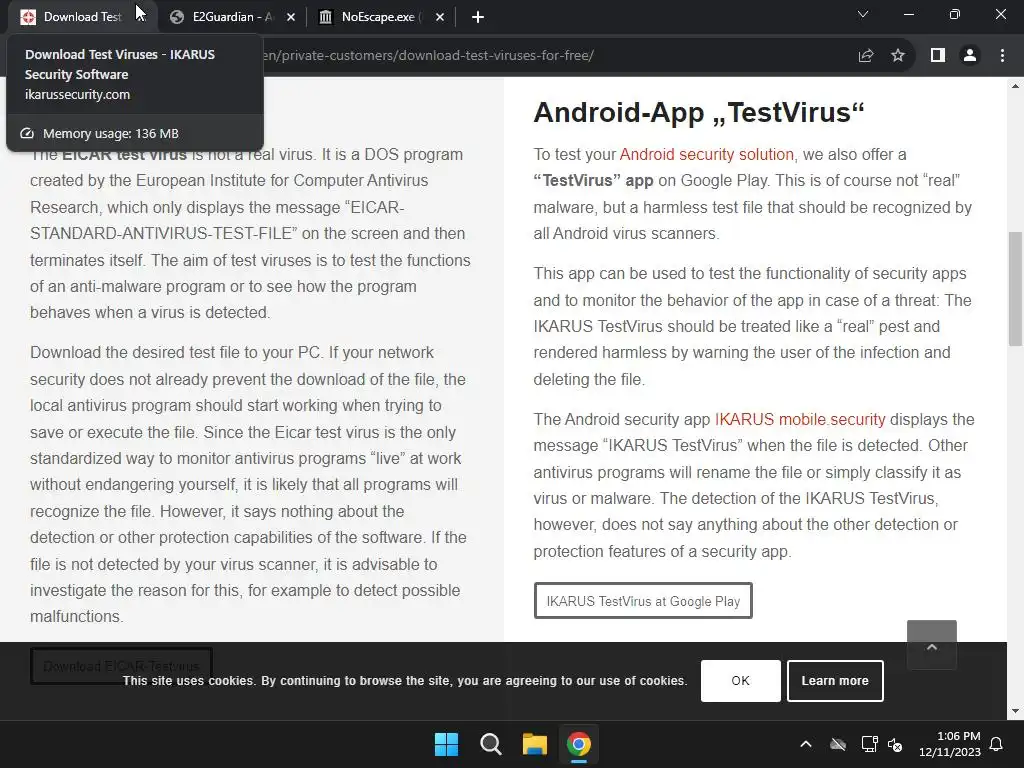The image size is (1024, 768).
Task: Click the share this page icon
Action: pos(866,56)
